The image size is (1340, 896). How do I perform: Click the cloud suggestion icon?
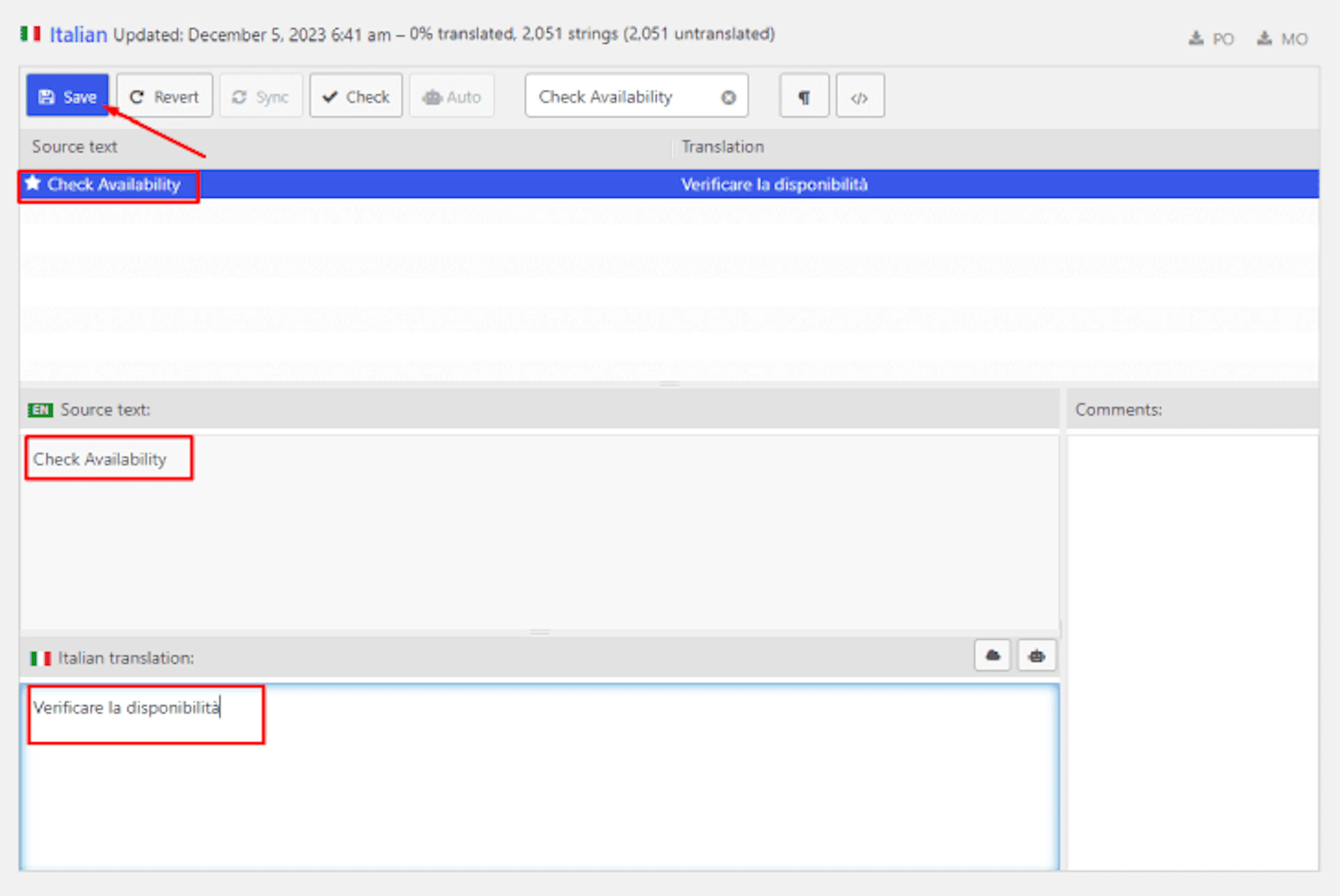click(992, 655)
